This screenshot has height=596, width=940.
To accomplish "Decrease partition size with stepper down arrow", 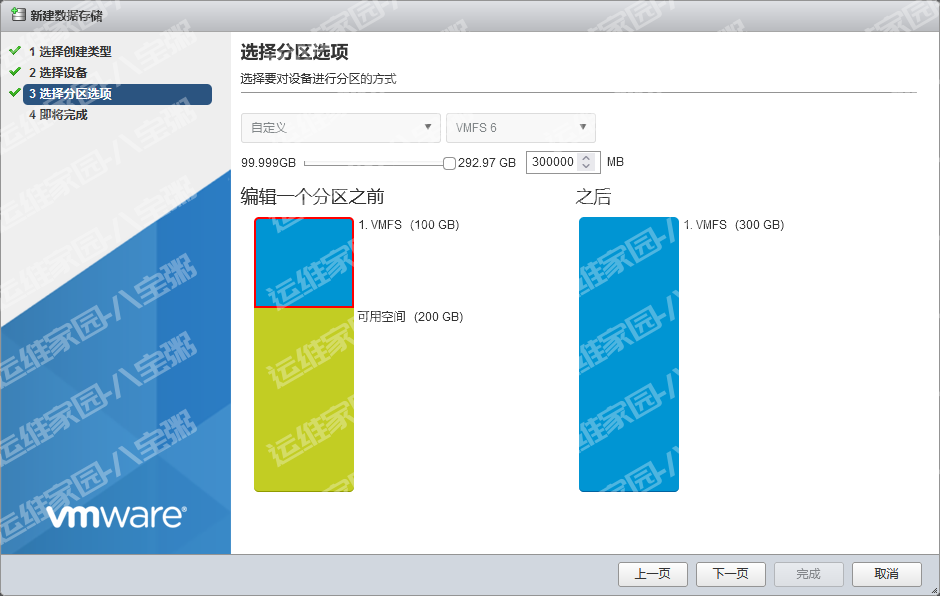I will pyautogui.click(x=587, y=167).
